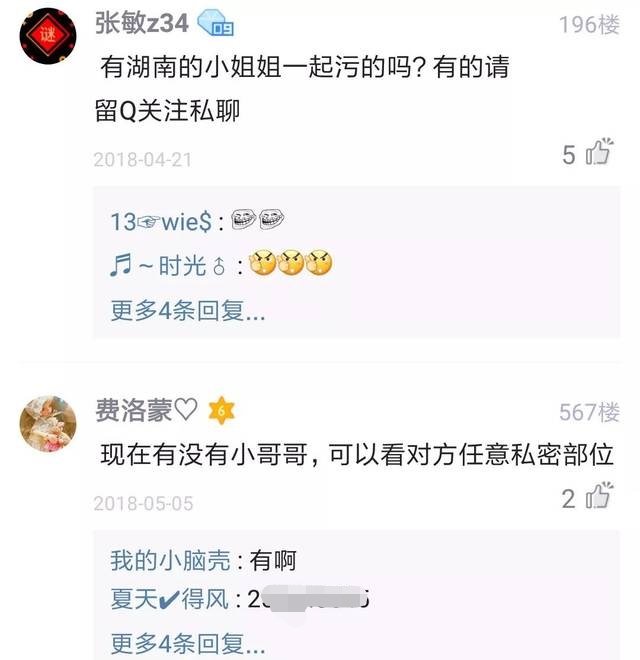Open username 费洛蒙♡
640x660 pixels.
coord(146,410)
